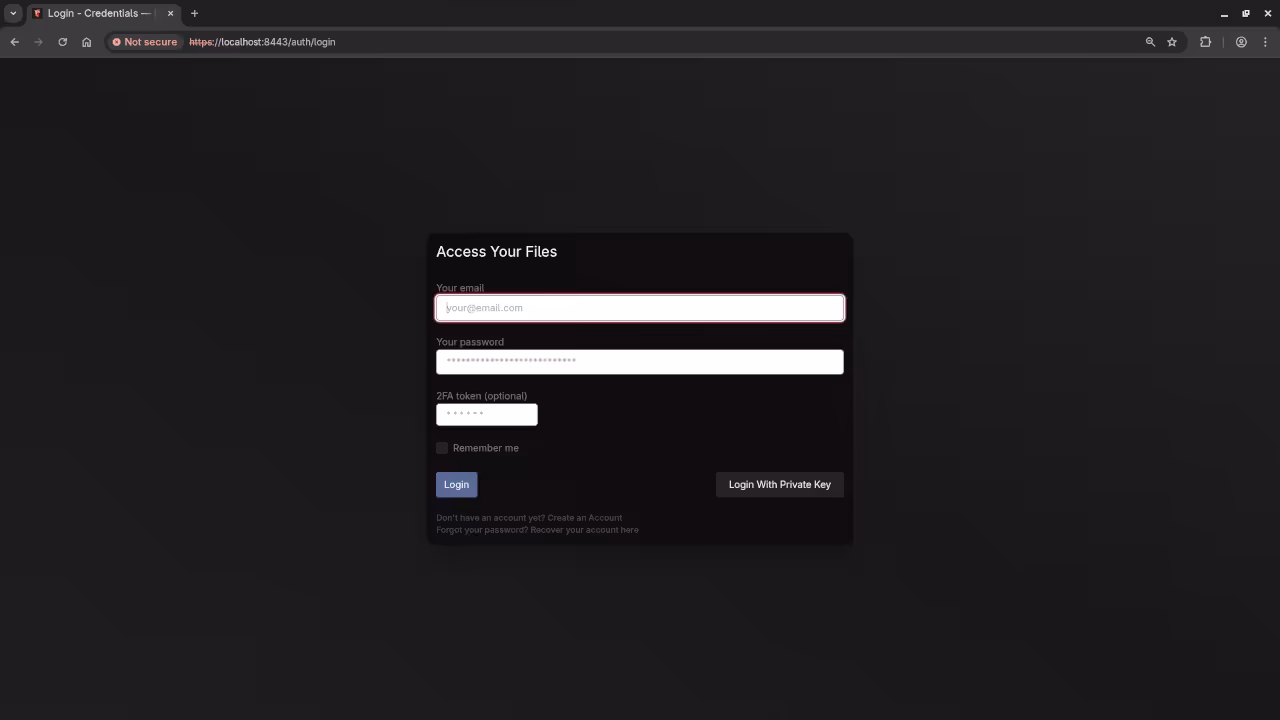Open the zoom/search in page tool

click(x=1150, y=42)
